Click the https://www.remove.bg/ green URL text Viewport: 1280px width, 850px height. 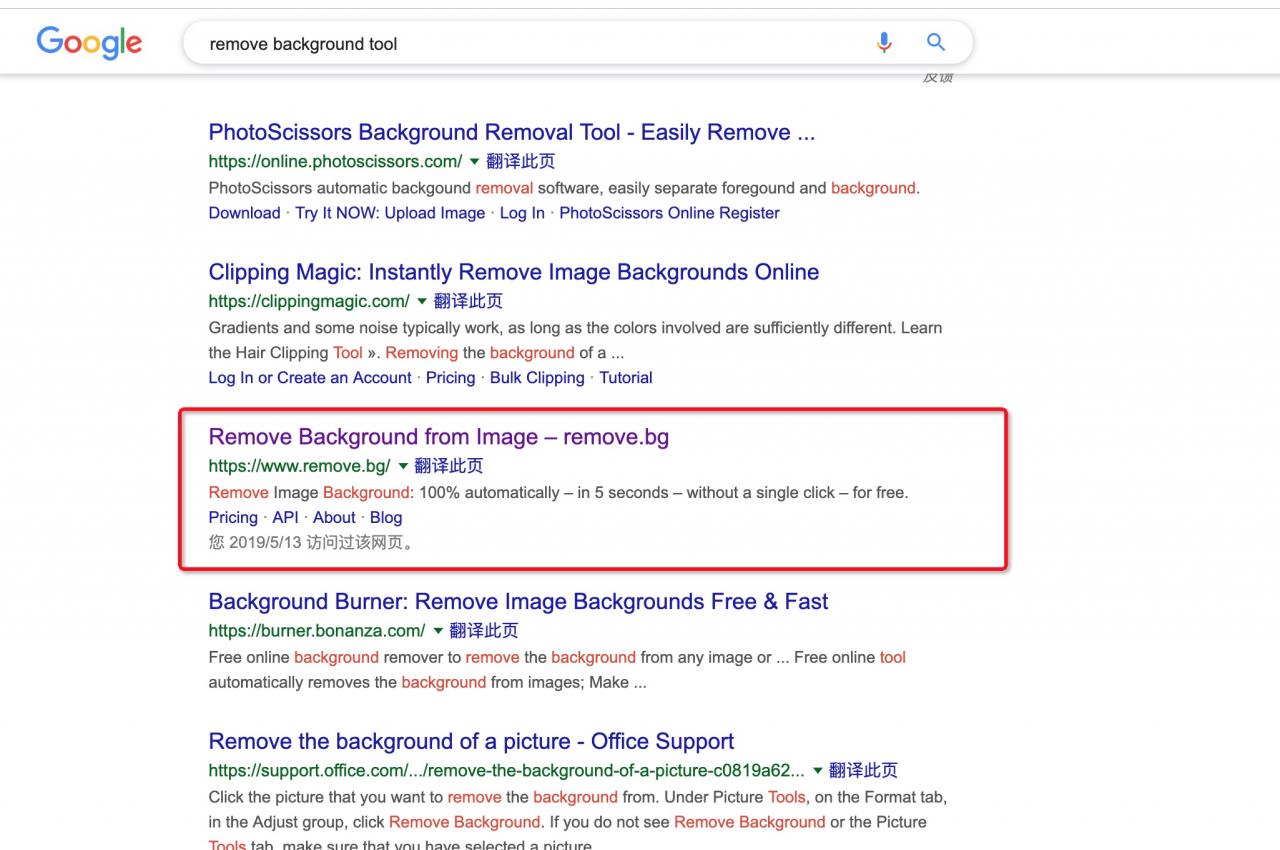tap(299, 466)
